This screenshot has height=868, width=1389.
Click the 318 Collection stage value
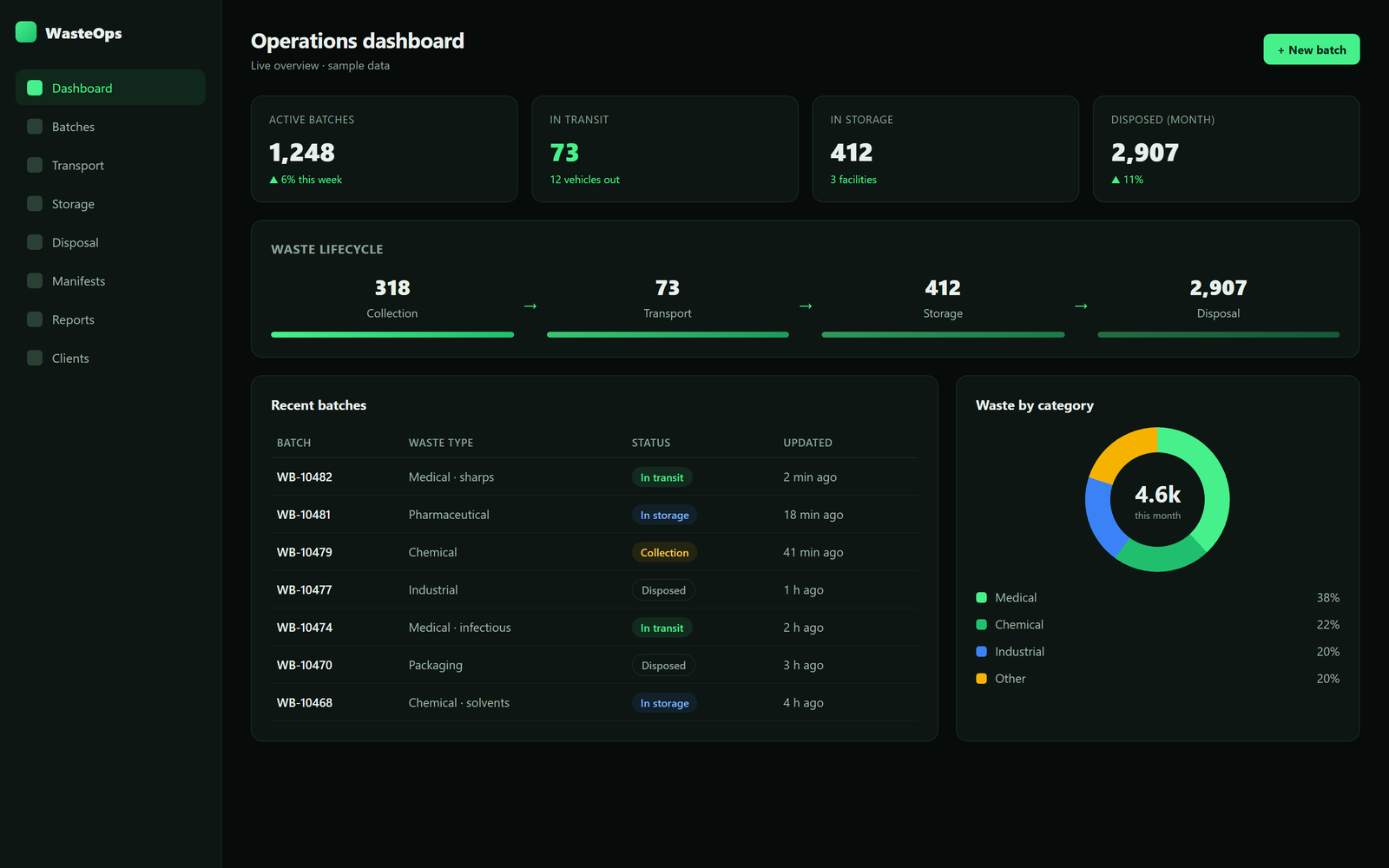pos(392,287)
